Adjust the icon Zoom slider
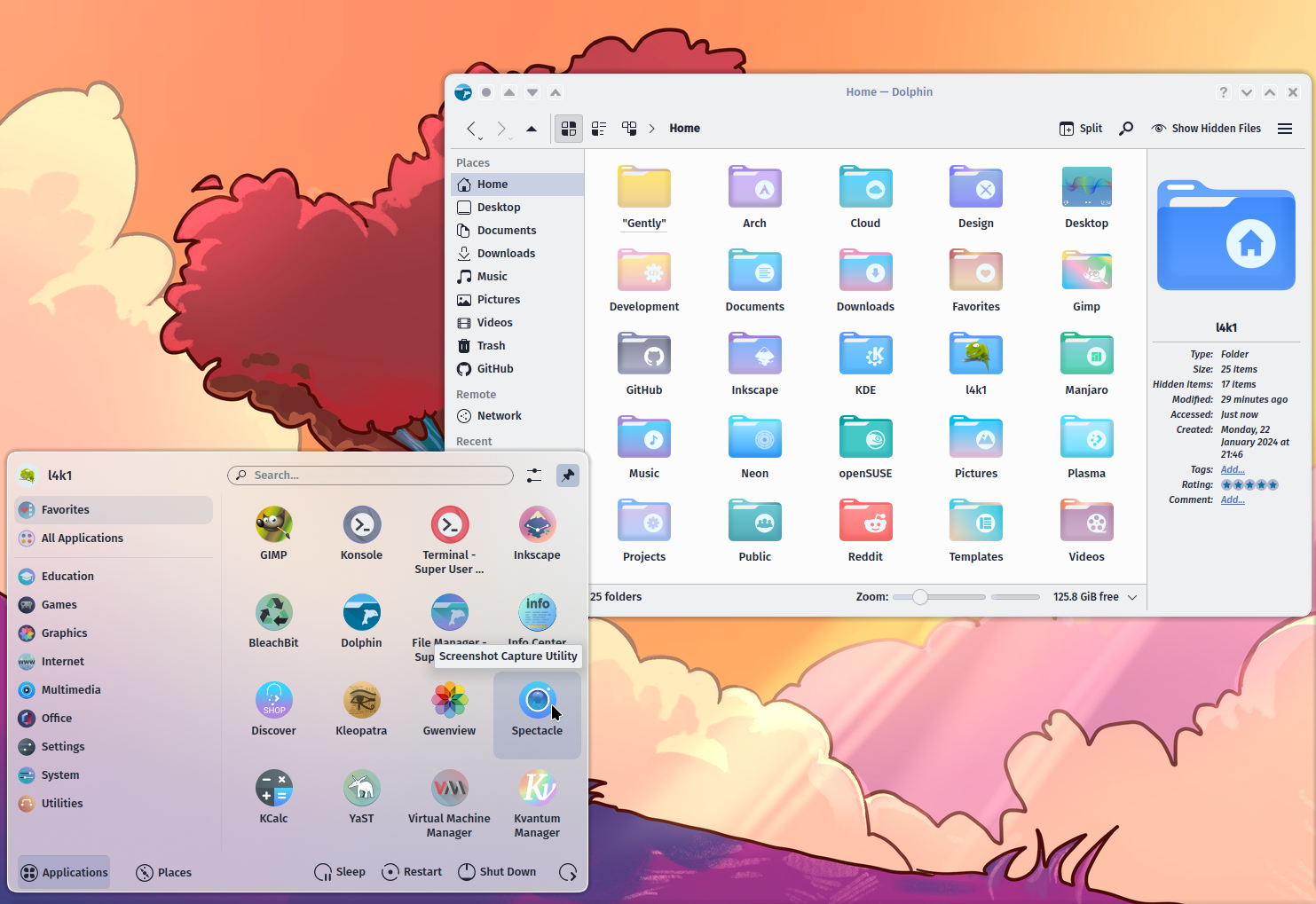Viewport: 1316px width, 904px height. tap(920, 597)
